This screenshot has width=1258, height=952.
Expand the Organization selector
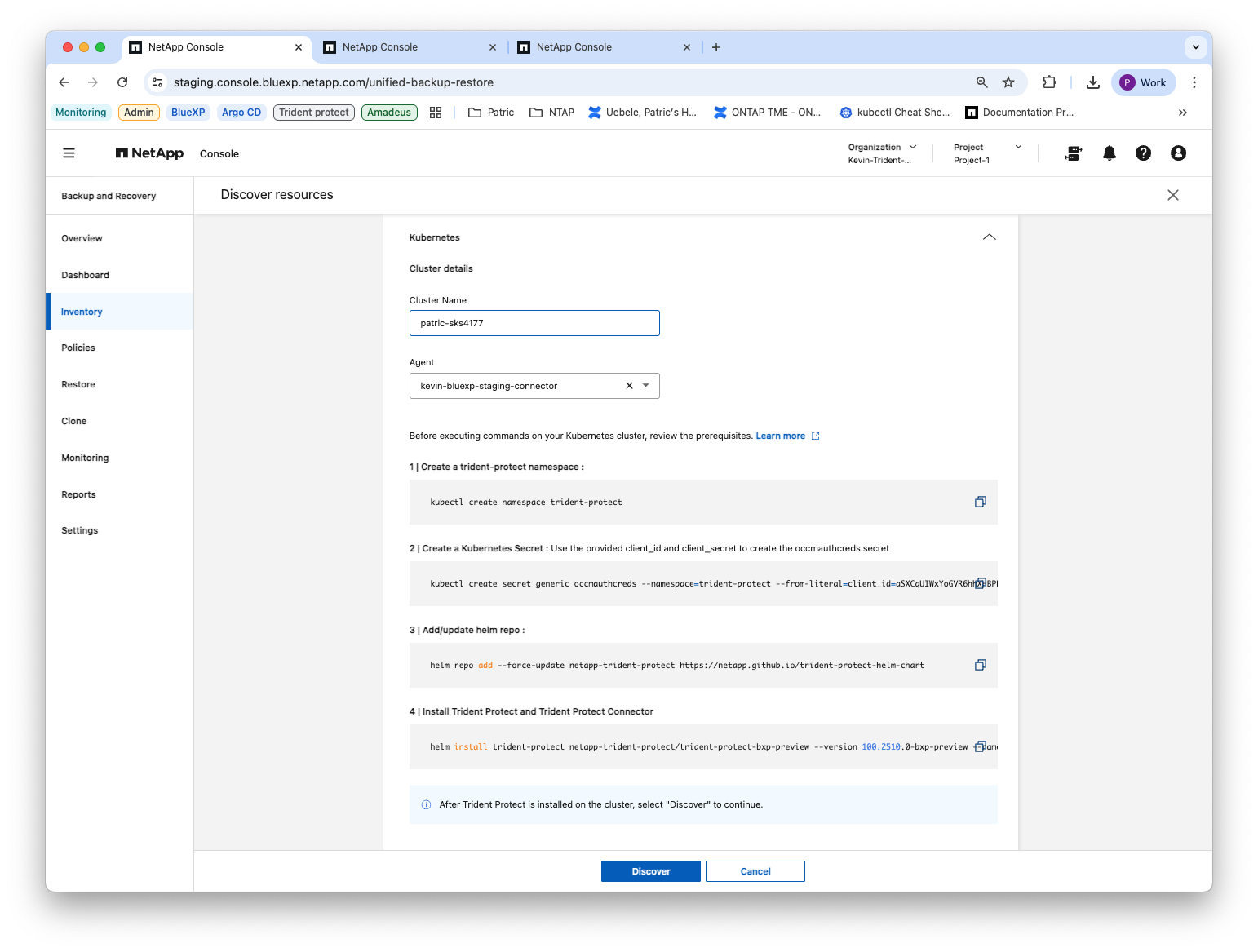[x=882, y=153]
